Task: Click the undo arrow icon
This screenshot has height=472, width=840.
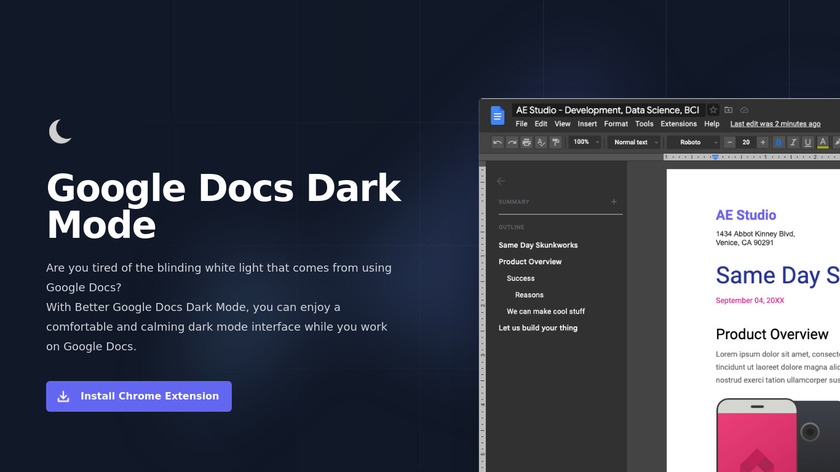Action: [x=497, y=143]
